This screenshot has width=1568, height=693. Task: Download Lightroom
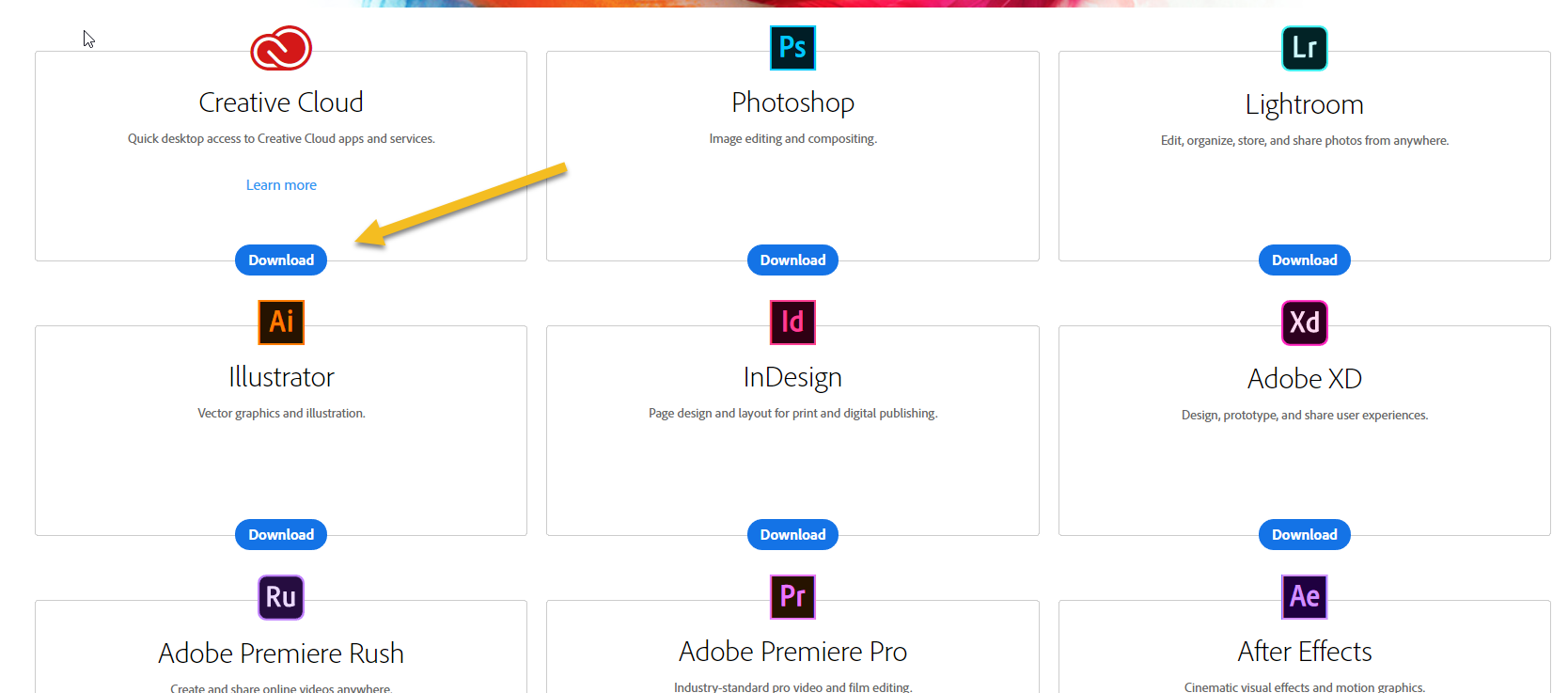[1304, 260]
